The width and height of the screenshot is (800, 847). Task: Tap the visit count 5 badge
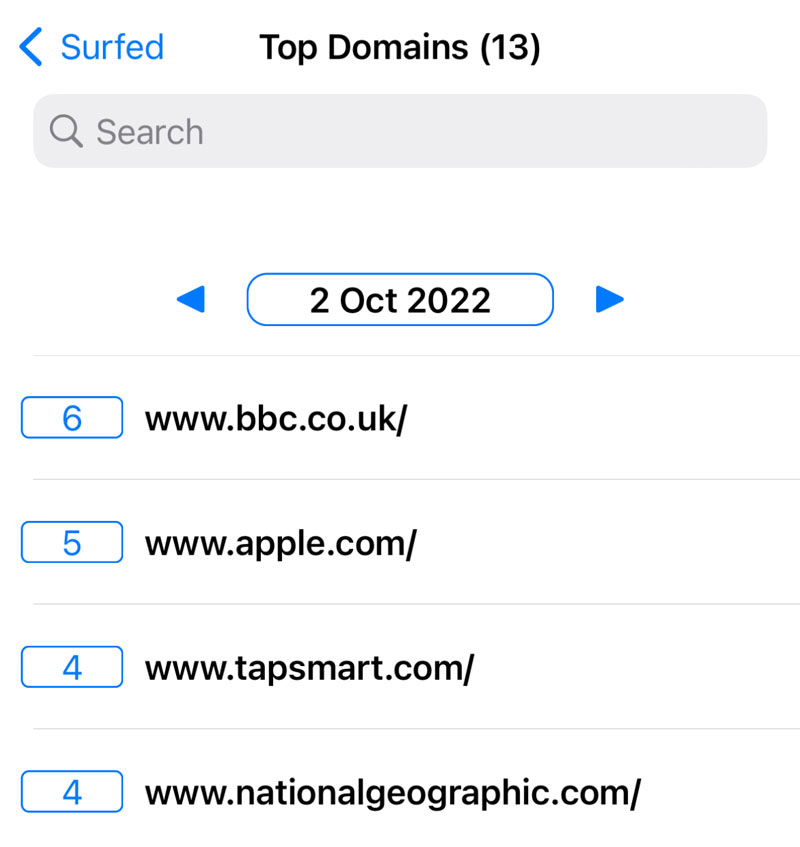(x=72, y=542)
